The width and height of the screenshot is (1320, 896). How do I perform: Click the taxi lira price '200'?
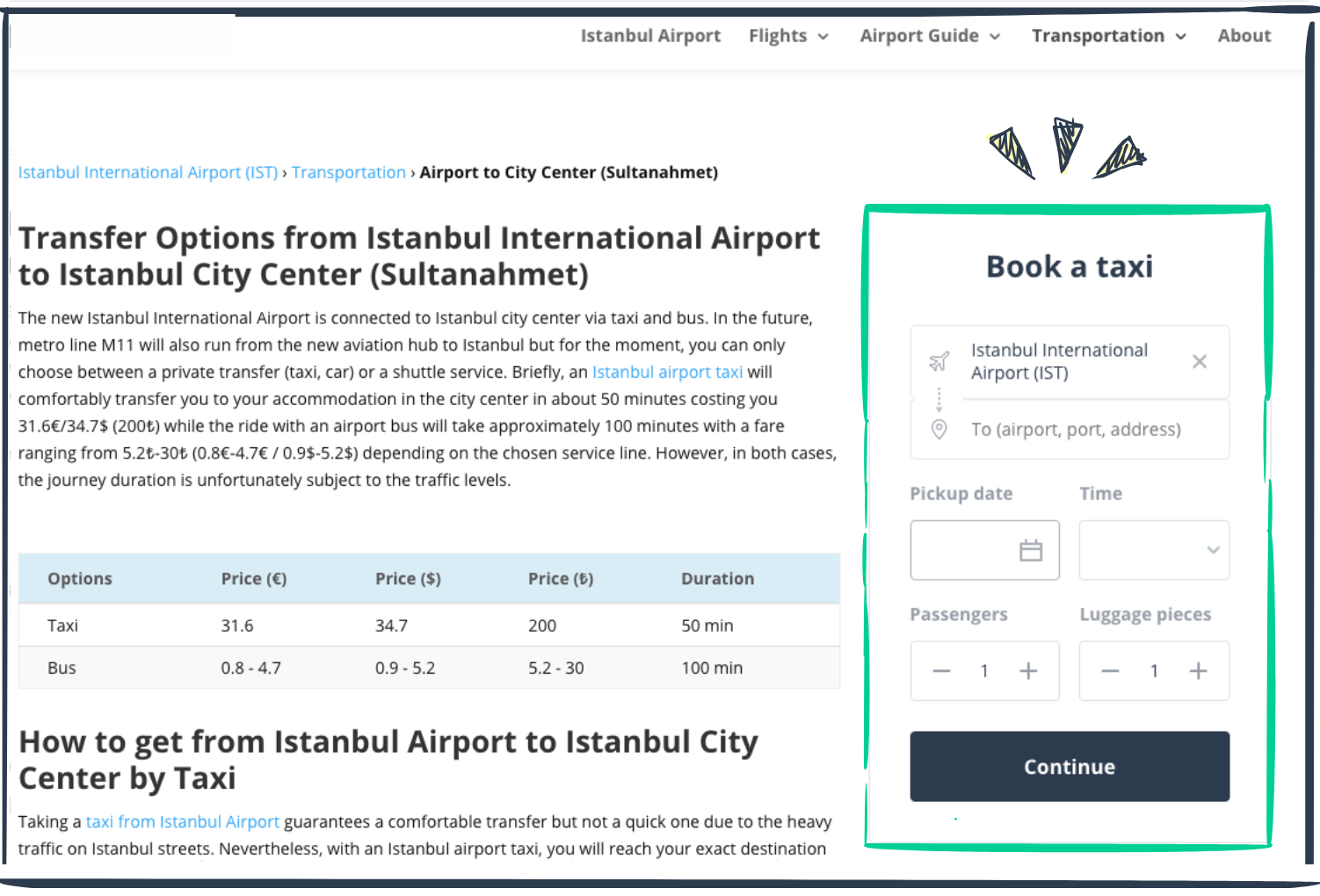542,625
